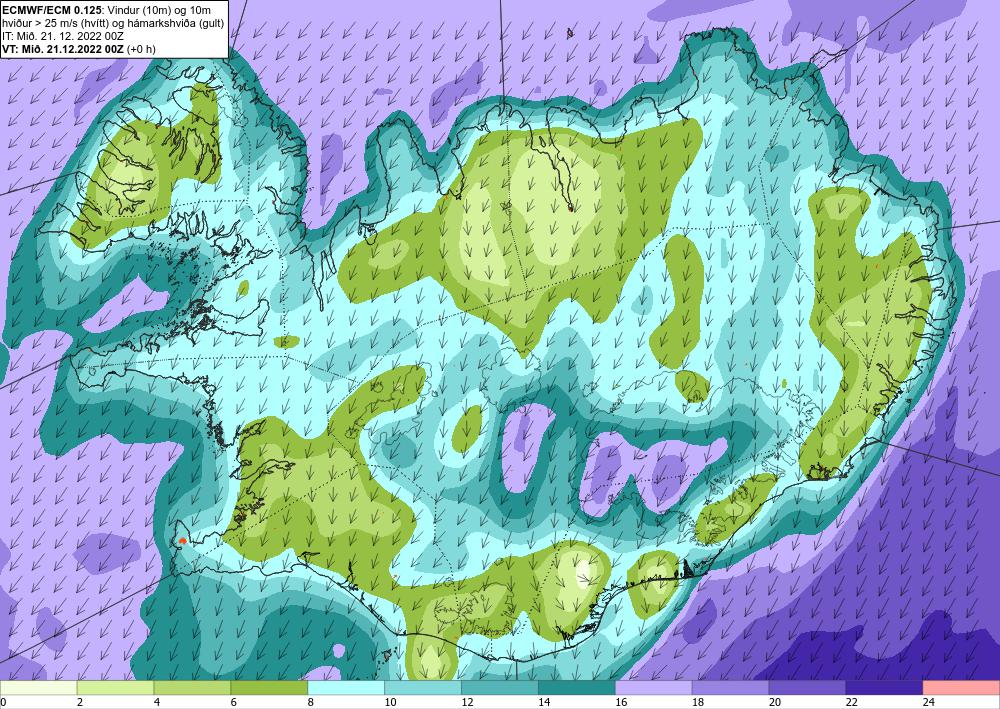Click the 14–16 m/s dark teal legend swatch
The width and height of the screenshot is (1000, 709).
[x=577, y=689]
